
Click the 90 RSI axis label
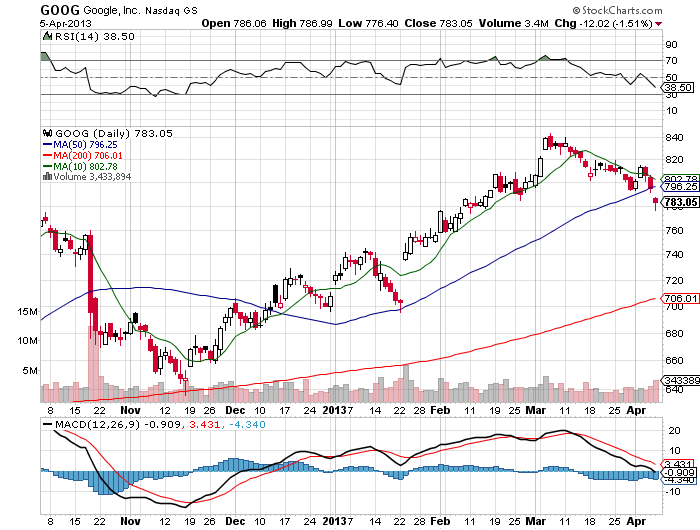pos(672,44)
